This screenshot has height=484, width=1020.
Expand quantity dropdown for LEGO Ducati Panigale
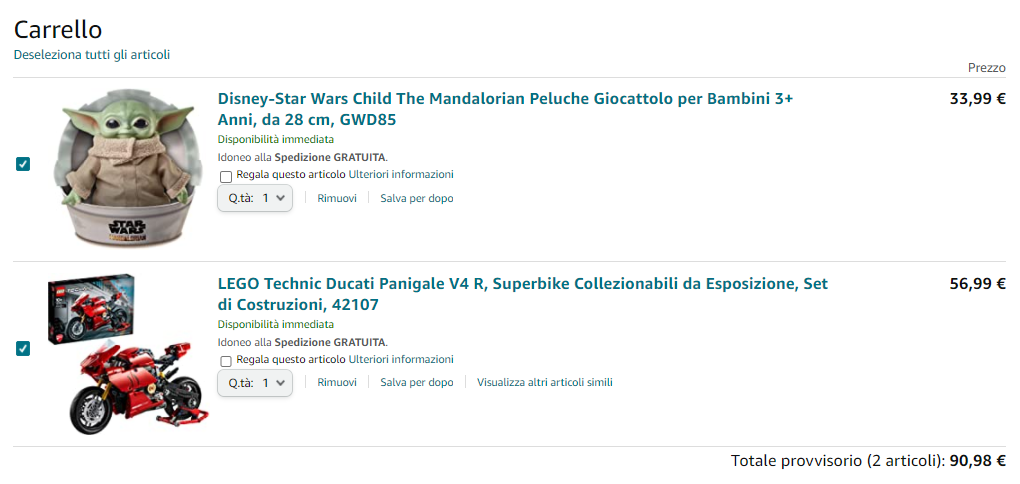pyautogui.click(x=255, y=382)
